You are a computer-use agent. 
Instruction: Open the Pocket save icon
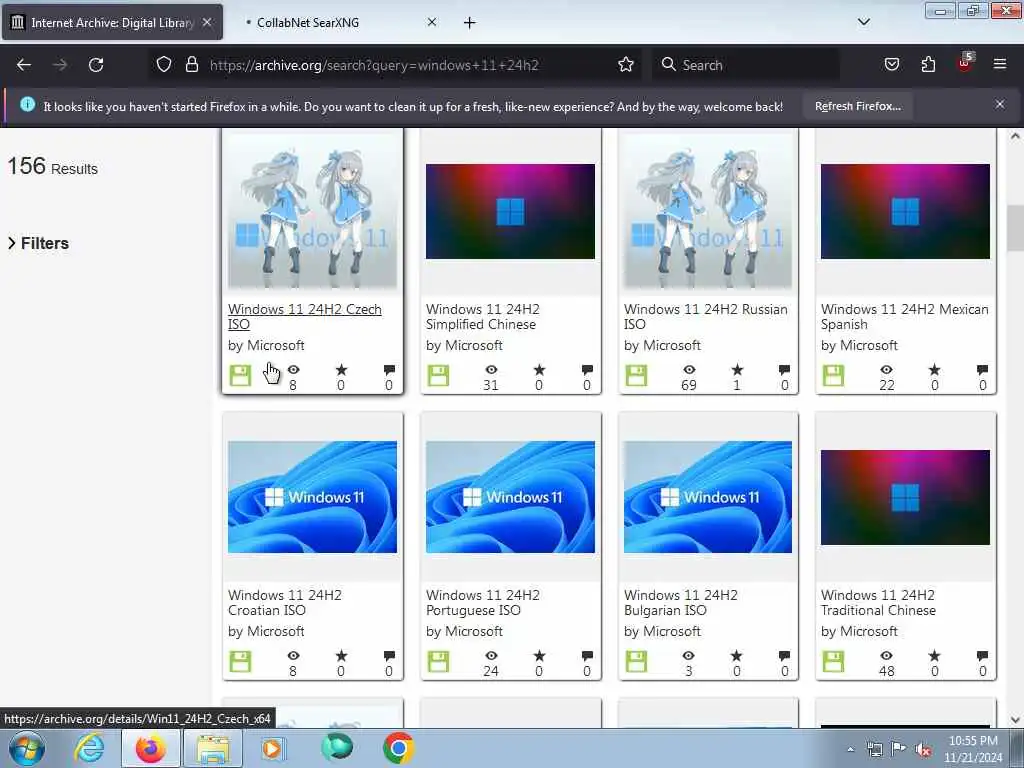tap(891, 64)
